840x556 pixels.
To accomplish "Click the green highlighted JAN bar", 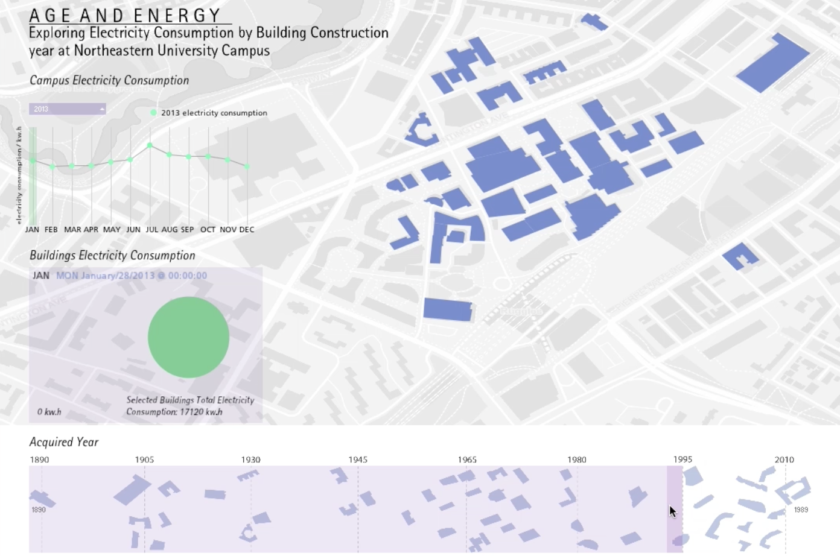I will pyautogui.click(x=33, y=176).
